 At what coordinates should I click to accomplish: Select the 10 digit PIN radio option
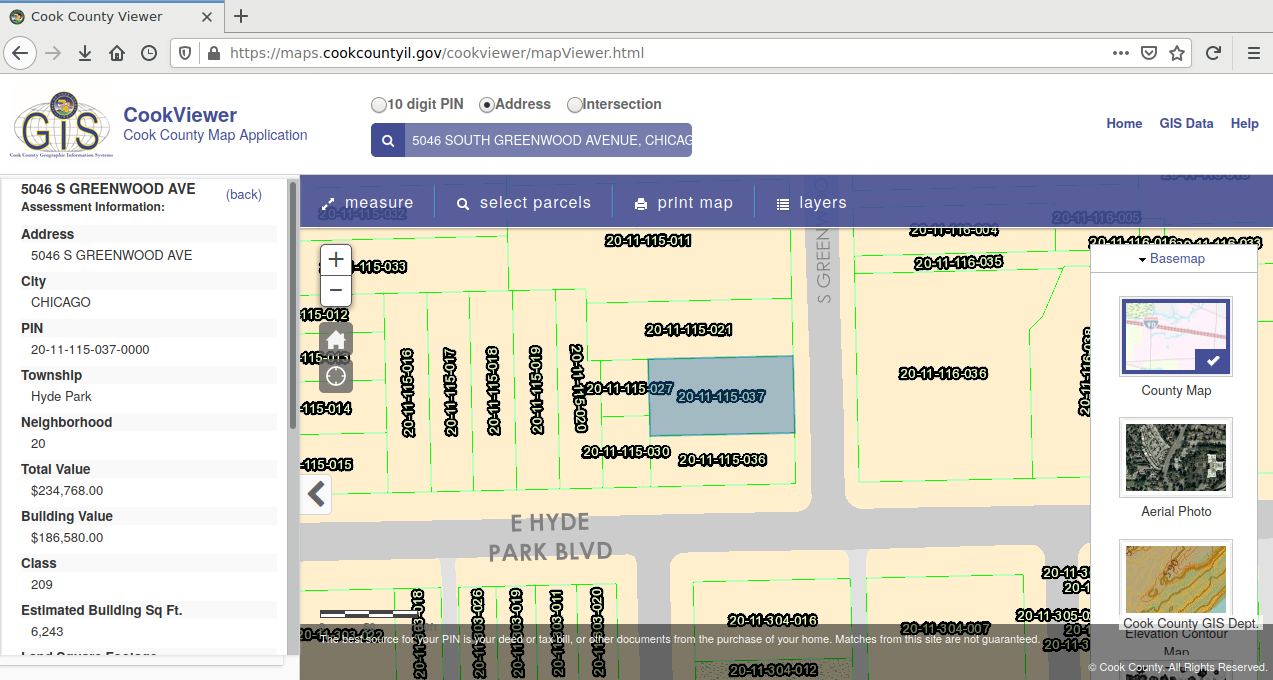[379, 105]
